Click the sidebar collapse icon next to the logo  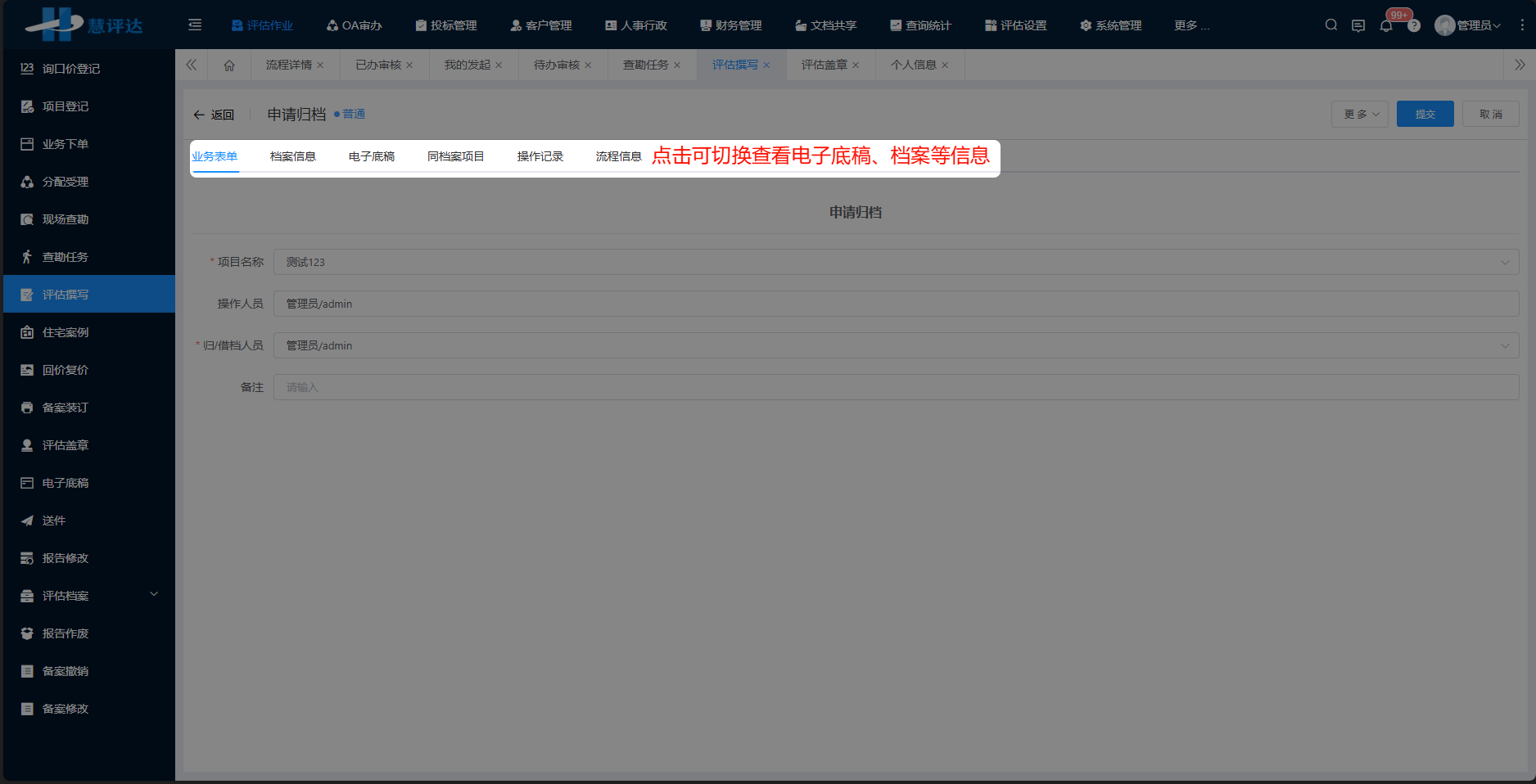(194, 25)
